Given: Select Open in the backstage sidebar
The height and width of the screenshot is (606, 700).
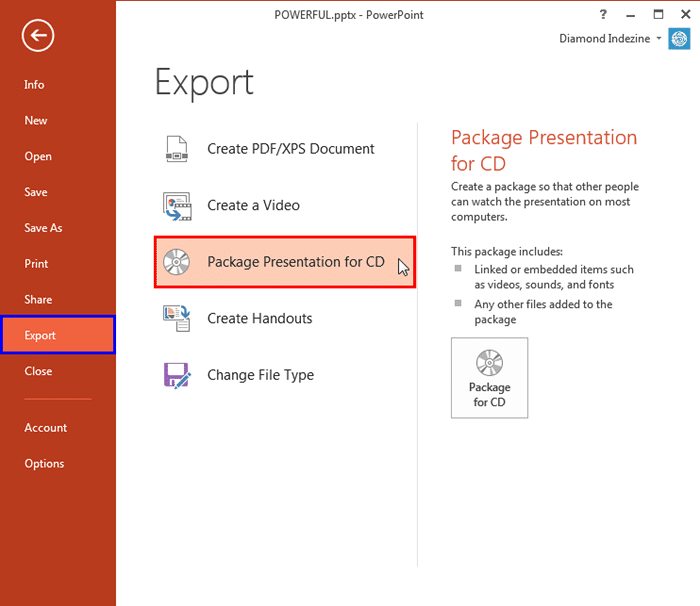Looking at the screenshot, I should pyautogui.click(x=38, y=156).
